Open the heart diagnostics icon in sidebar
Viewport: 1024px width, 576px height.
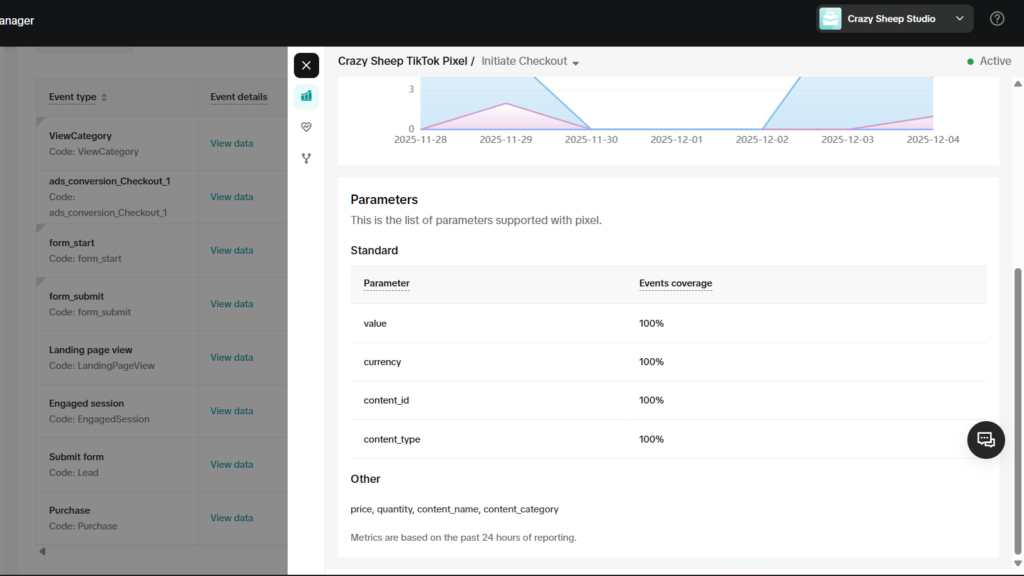tap(306, 127)
